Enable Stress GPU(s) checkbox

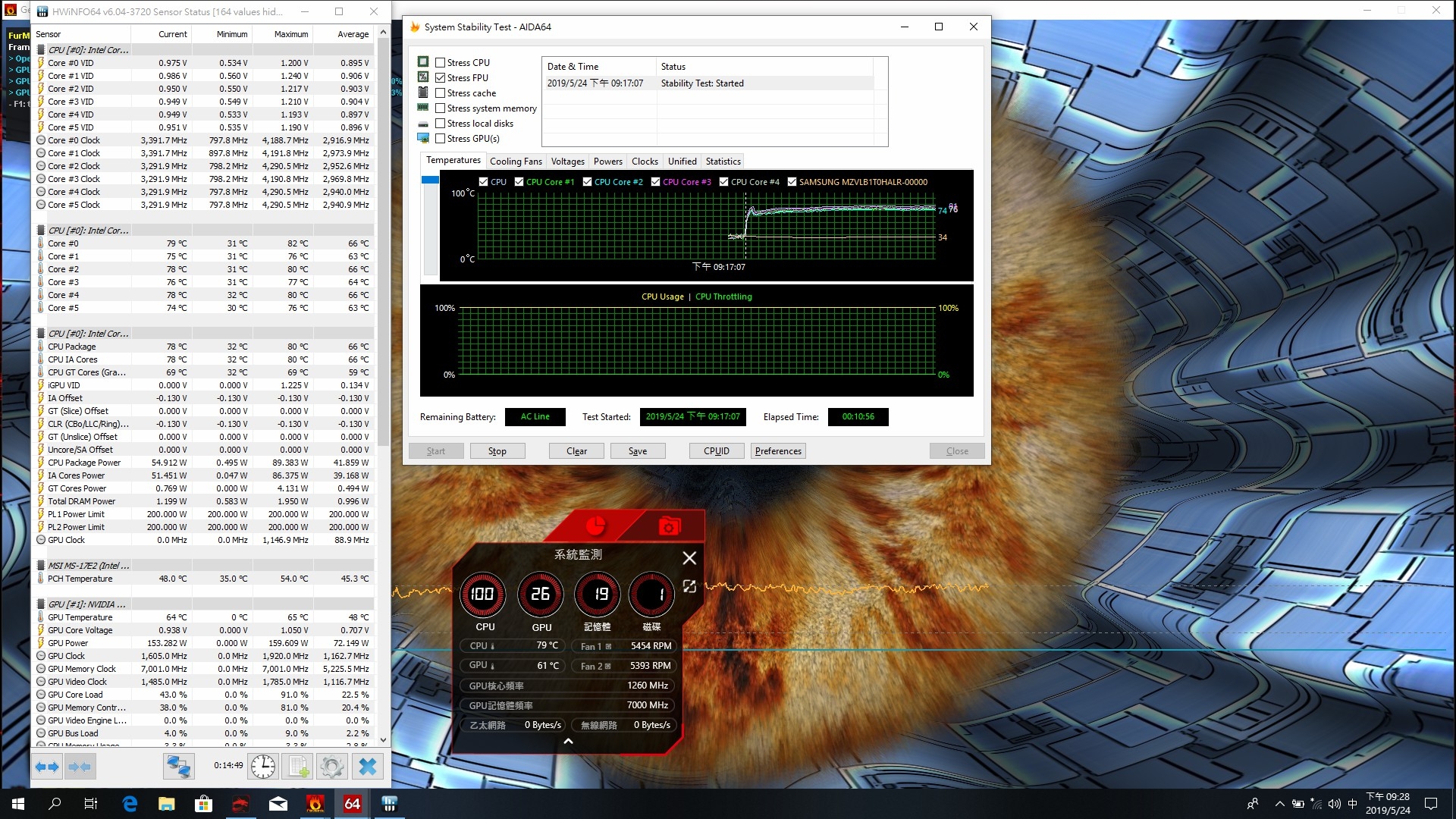440,139
